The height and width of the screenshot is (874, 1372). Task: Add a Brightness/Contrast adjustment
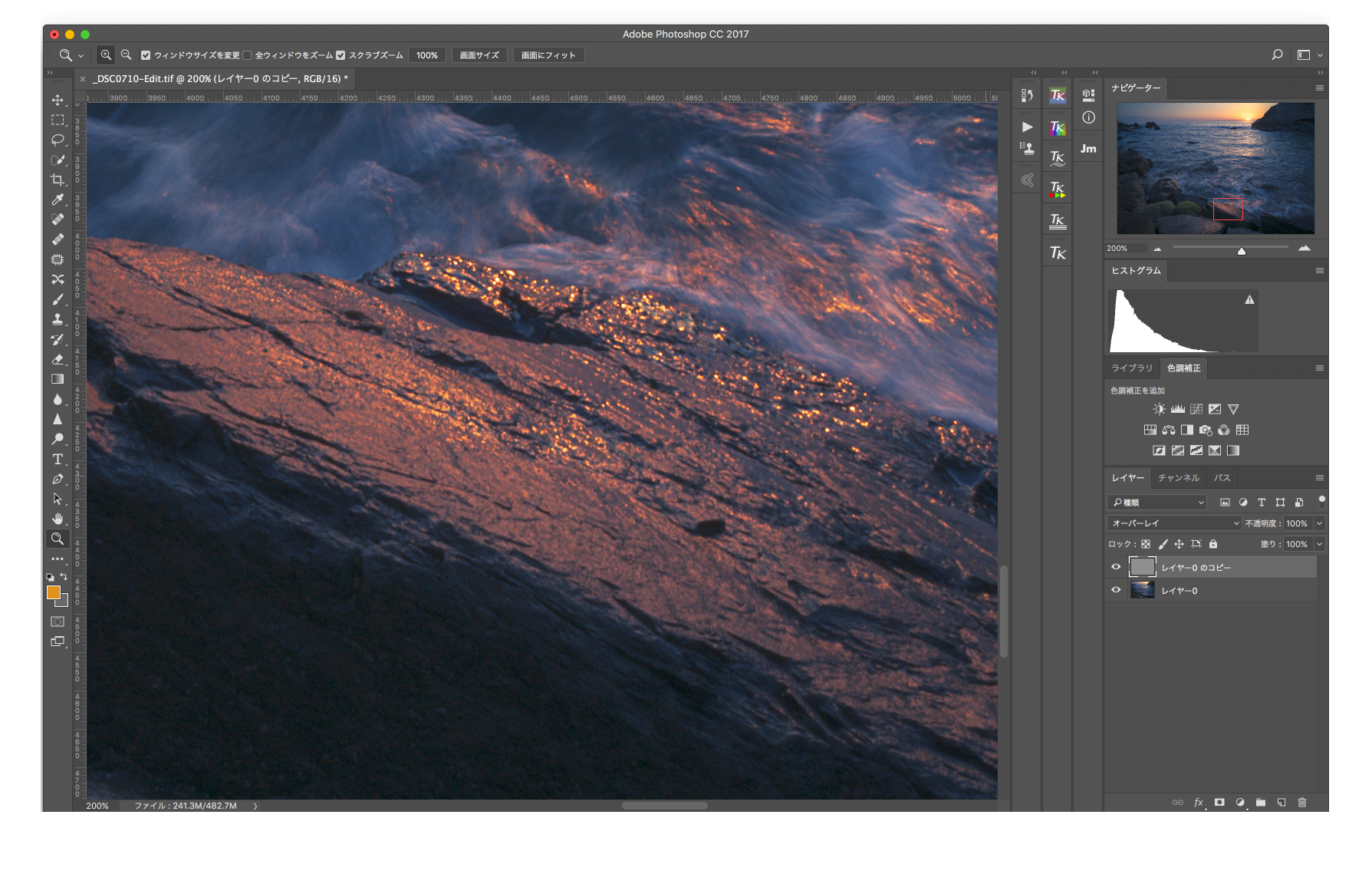(1159, 409)
